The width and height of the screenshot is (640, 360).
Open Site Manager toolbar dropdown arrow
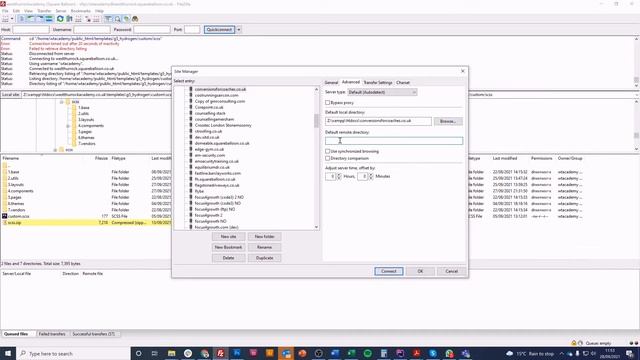point(12,19)
